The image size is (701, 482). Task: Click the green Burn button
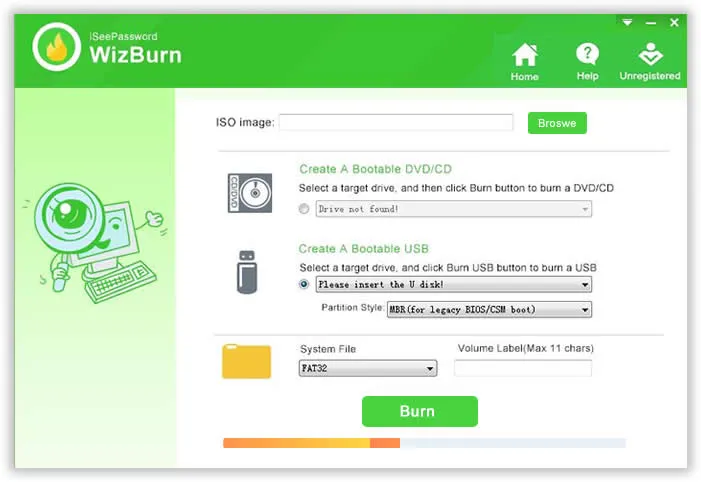click(x=419, y=411)
